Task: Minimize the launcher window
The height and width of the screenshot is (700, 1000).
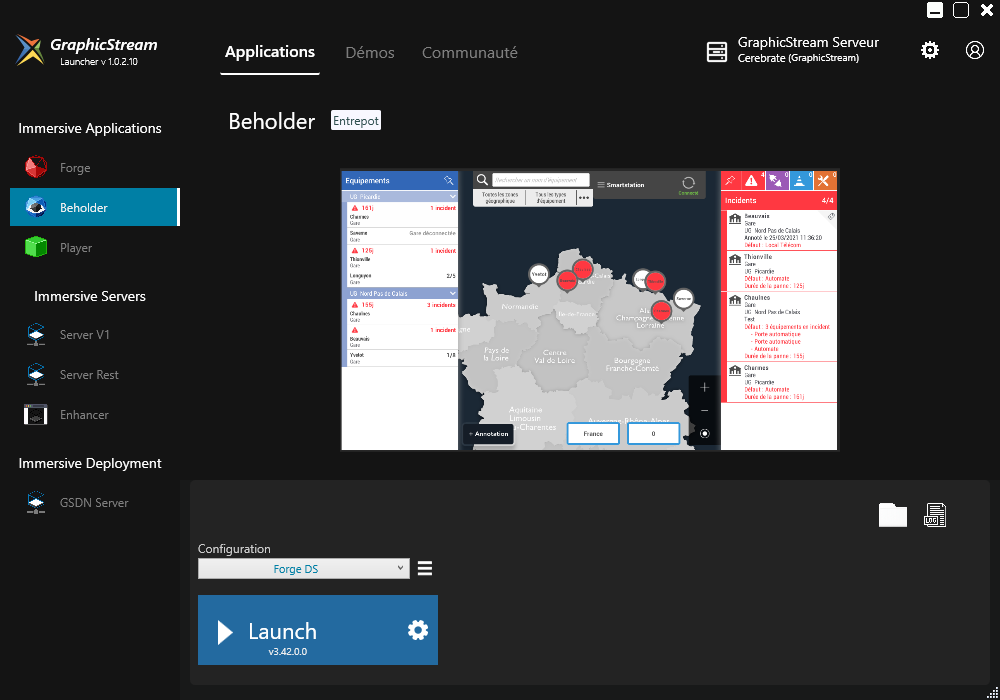Action: (x=935, y=10)
